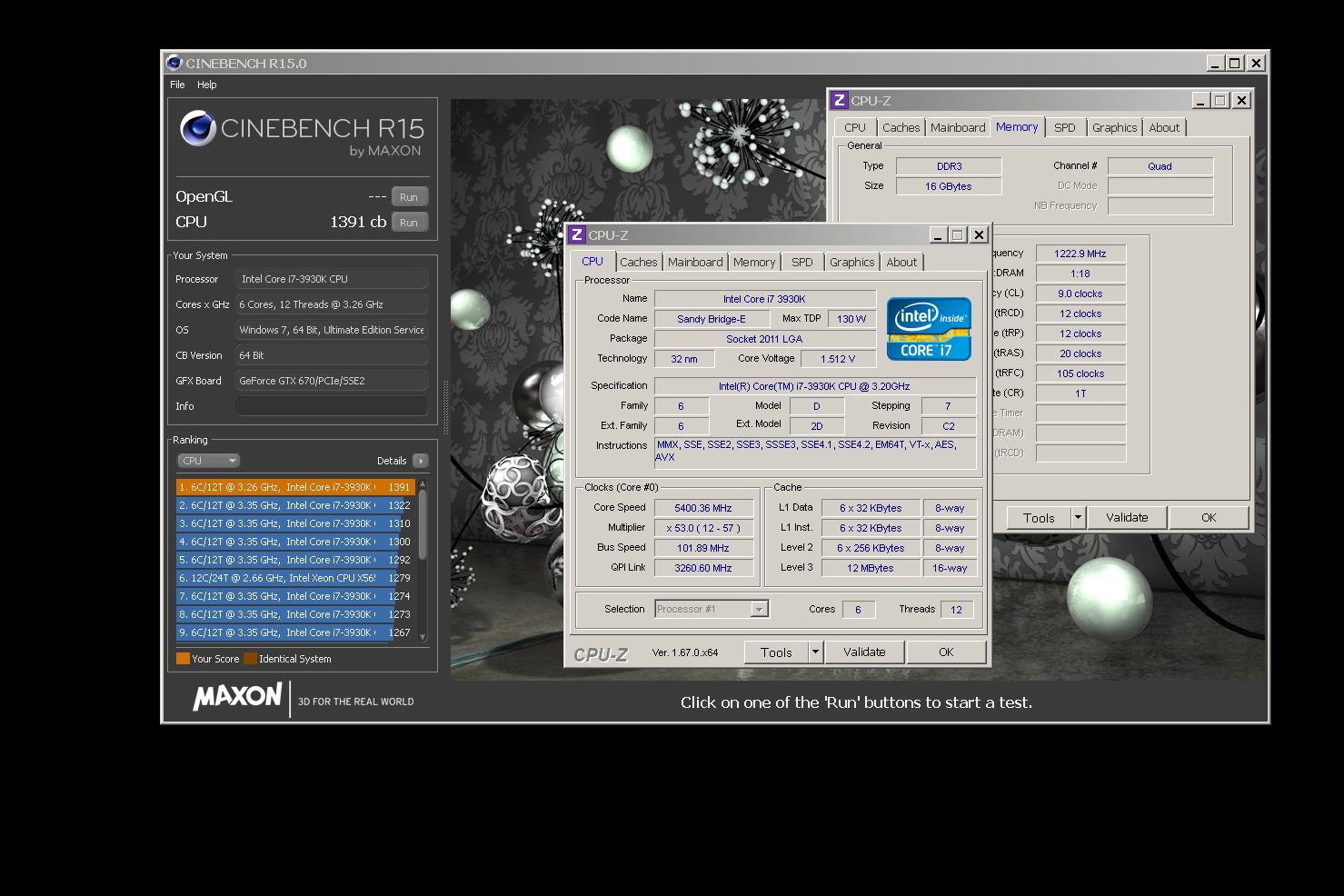Screen dimensions: 1344x896
Task: Click the CPU-Z icon in front window title bar
Action: tap(576, 234)
